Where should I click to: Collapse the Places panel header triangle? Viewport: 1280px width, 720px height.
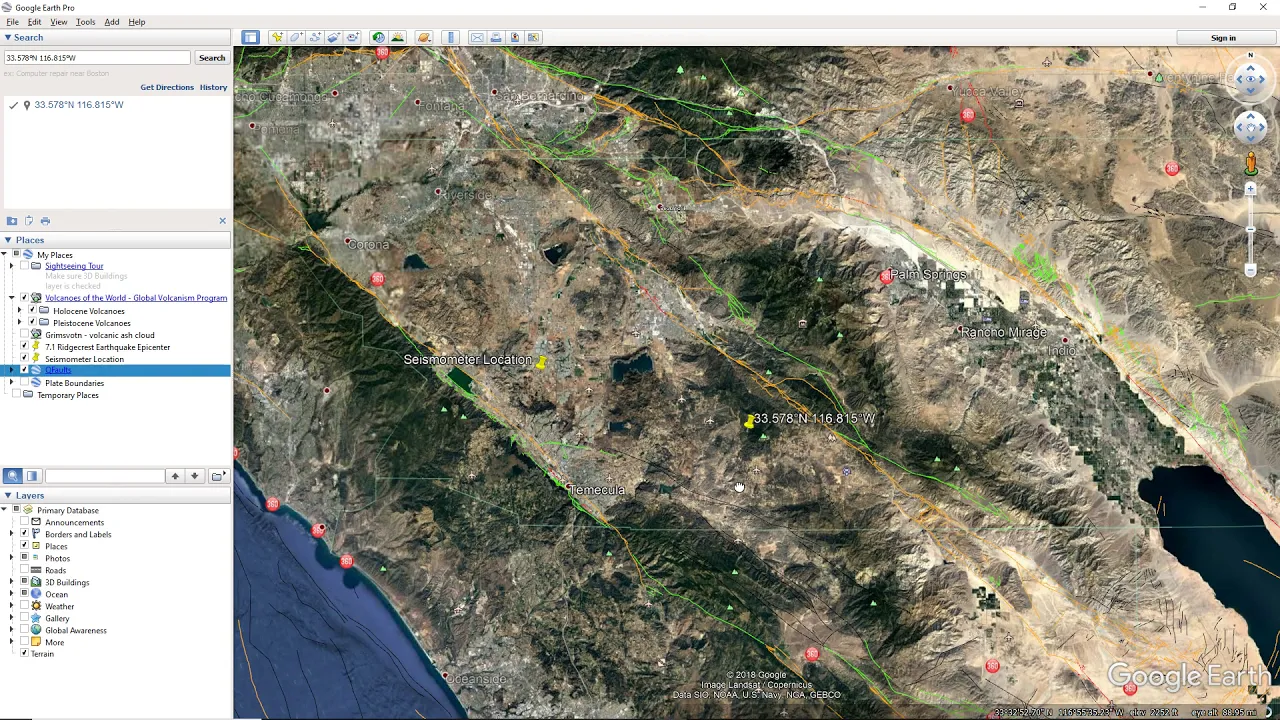(x=7, y=240)
